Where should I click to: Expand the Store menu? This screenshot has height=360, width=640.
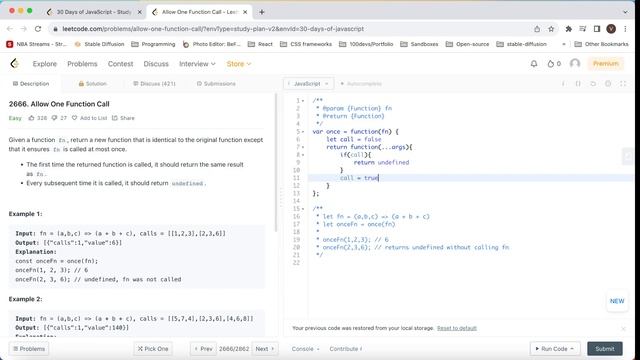[x=239, y=64]
